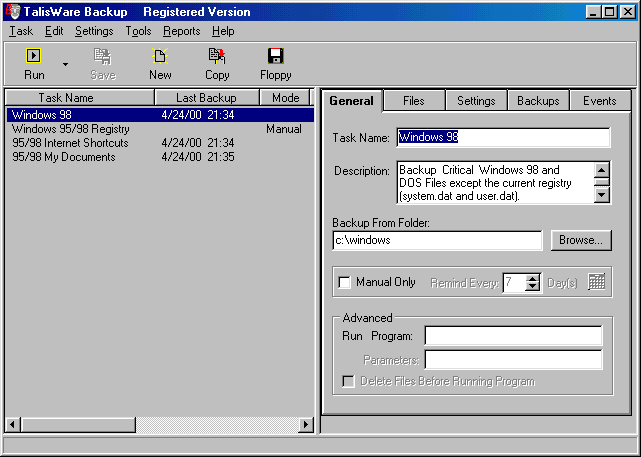Click the Description scrollbar down arrow
Screen dimensions: 641x457
602,195
